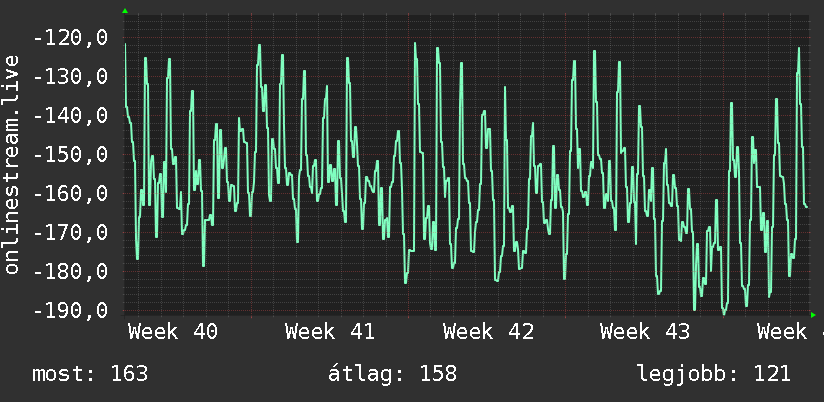The image size is (824, 402).
Task: Click the -160,0 y-axis label
Action: (x=70, y=194)
